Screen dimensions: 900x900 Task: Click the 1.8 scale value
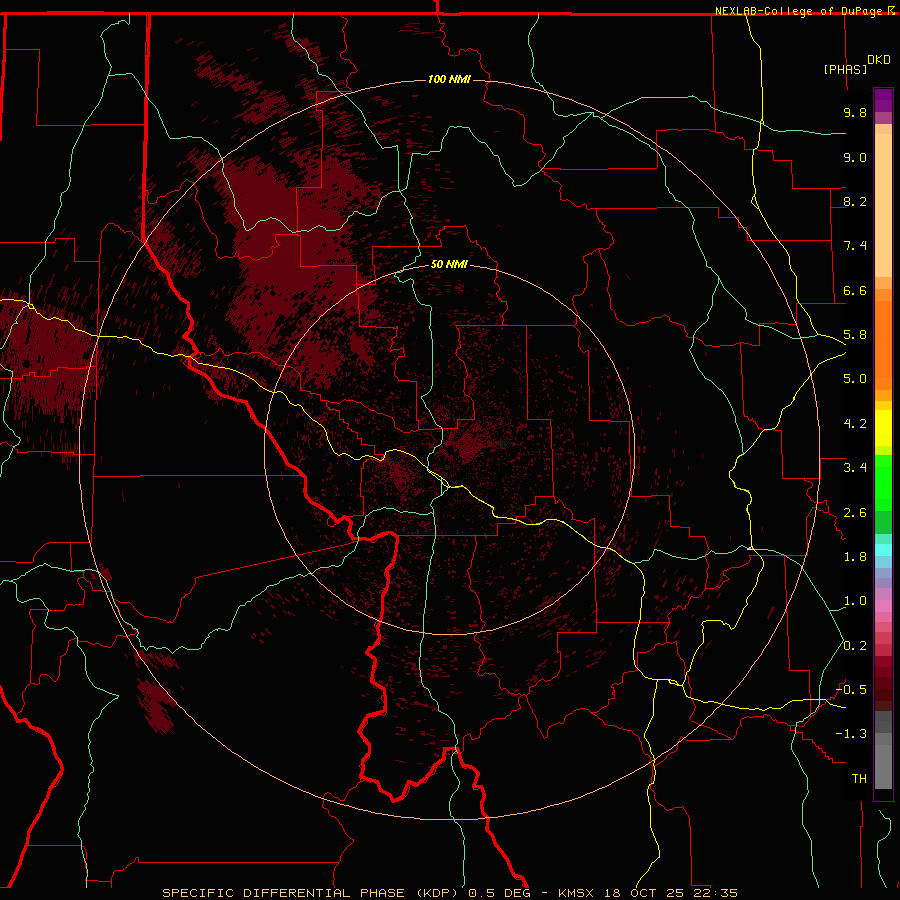pos(855,557)
